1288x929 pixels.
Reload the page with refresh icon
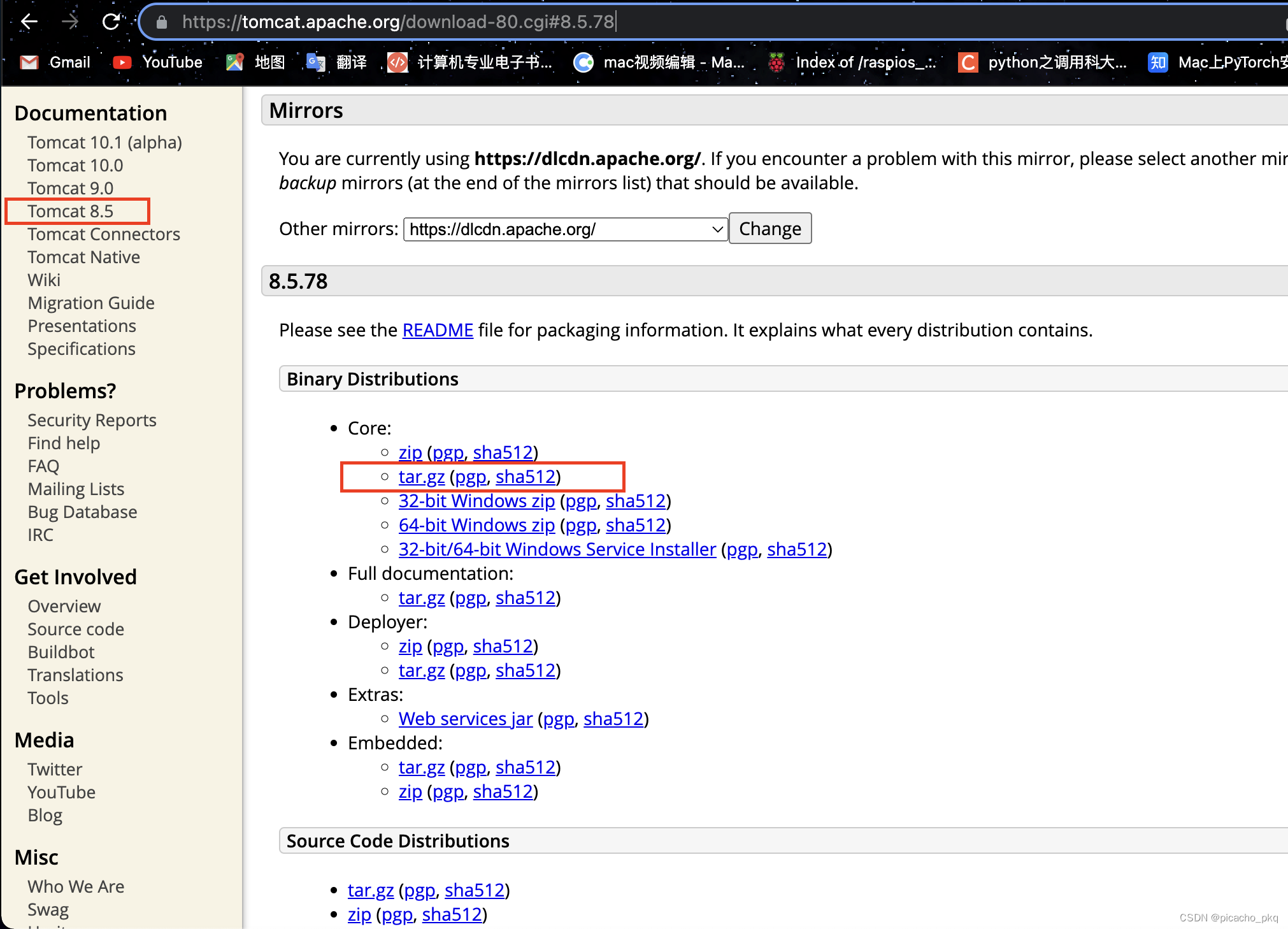111,22
